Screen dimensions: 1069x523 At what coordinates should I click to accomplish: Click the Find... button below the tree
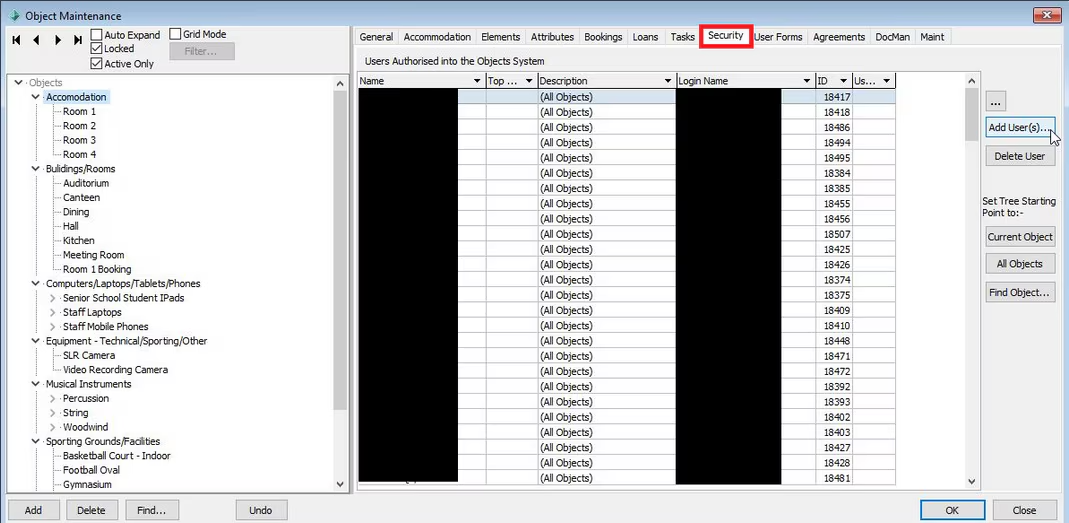click(x=151, y=510)
